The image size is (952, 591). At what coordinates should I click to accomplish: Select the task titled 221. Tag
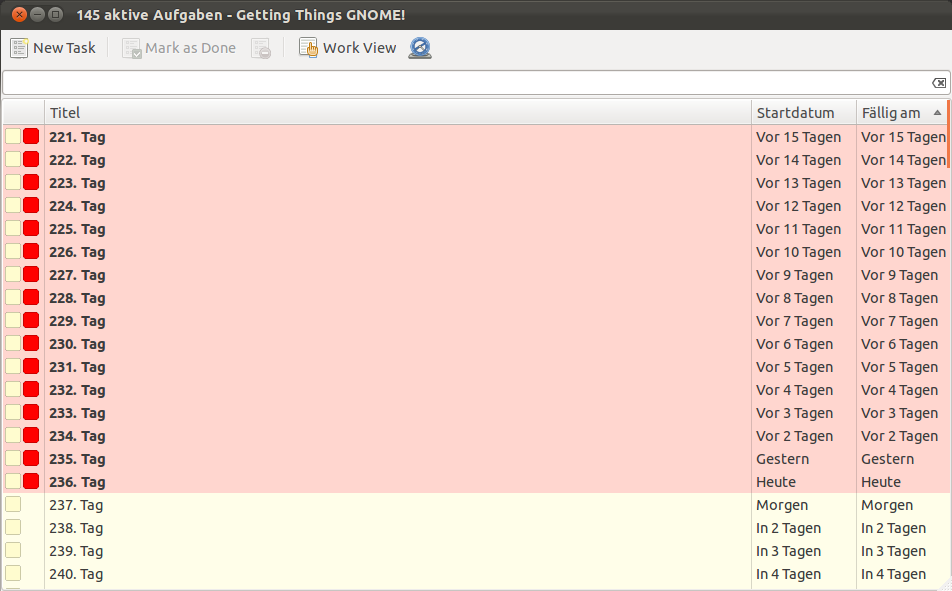[x=77, y=137]
